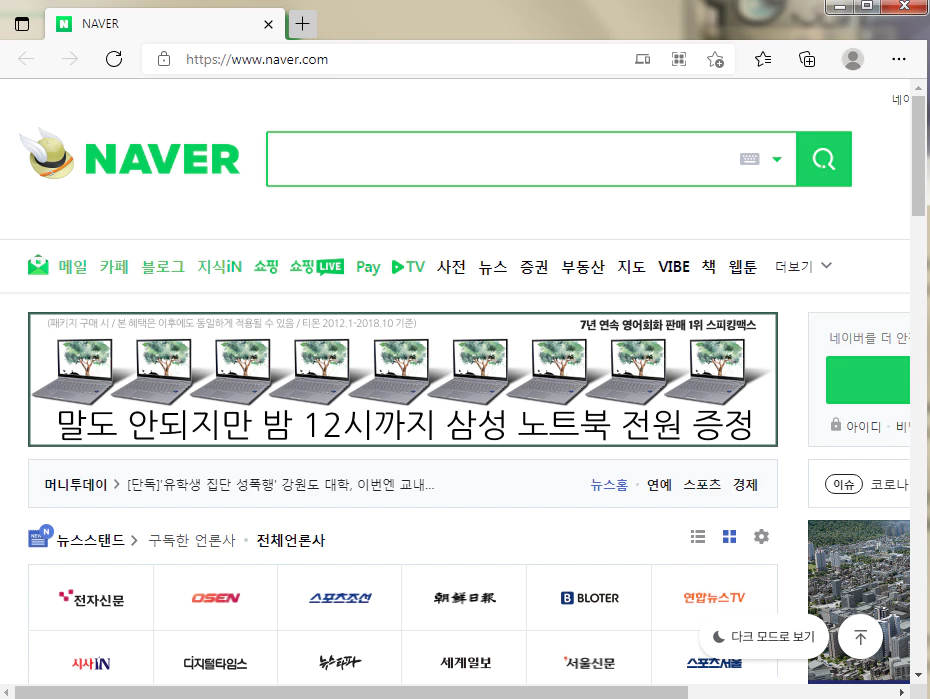Screen dimensions: 930x699
Task: Open Pay menu item
Action: point(368,267)
